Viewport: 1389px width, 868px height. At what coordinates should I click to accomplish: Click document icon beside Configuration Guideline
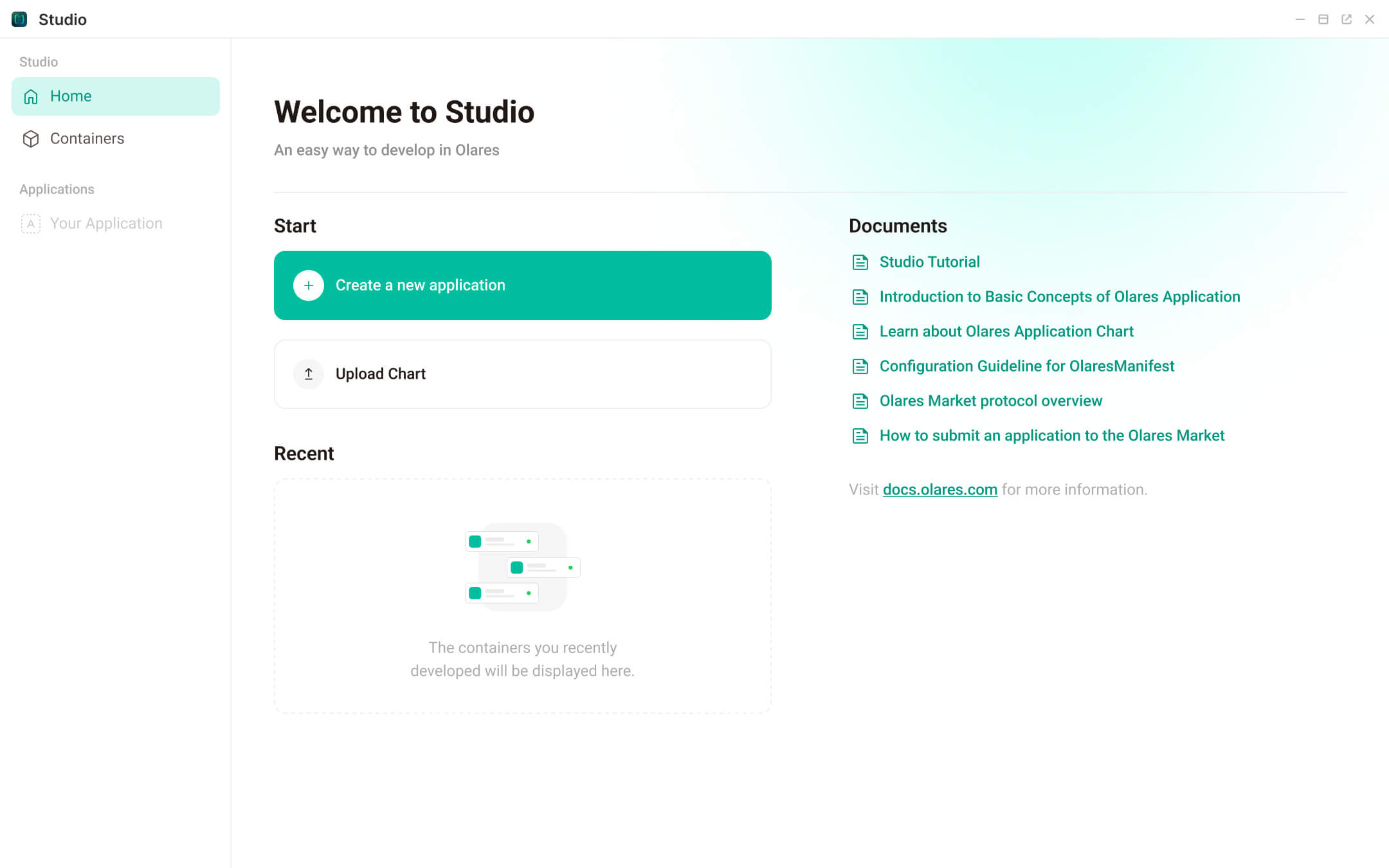[x=860, y=366]
